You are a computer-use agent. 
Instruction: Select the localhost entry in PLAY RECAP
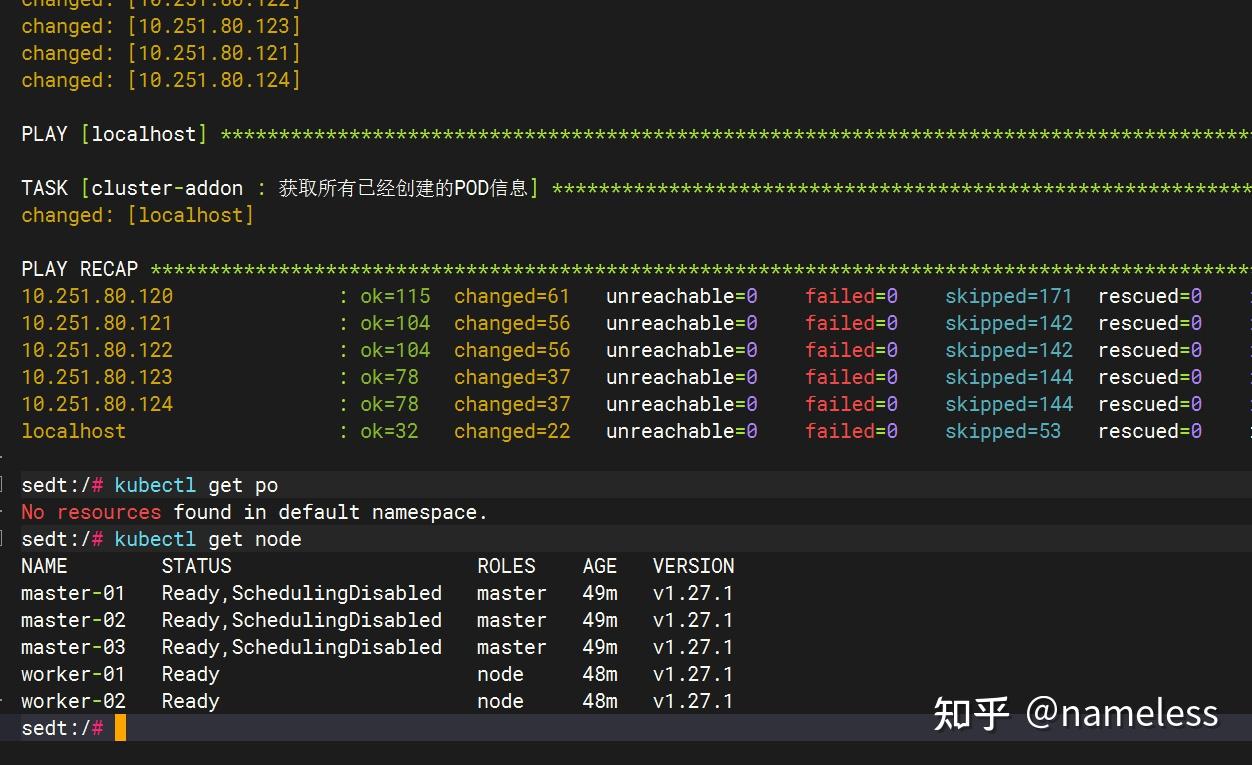(x=73, y=431)
